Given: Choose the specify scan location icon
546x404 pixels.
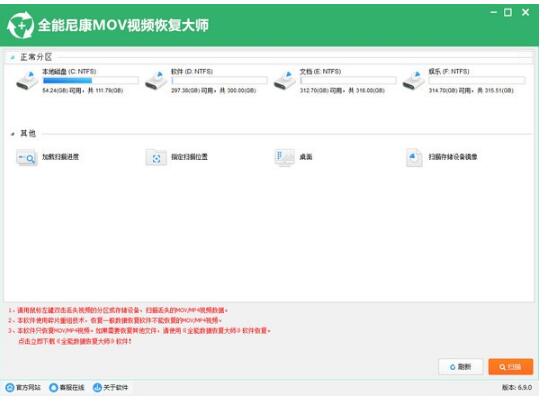Looking at the screenshot, I should [x=156, y=158].
